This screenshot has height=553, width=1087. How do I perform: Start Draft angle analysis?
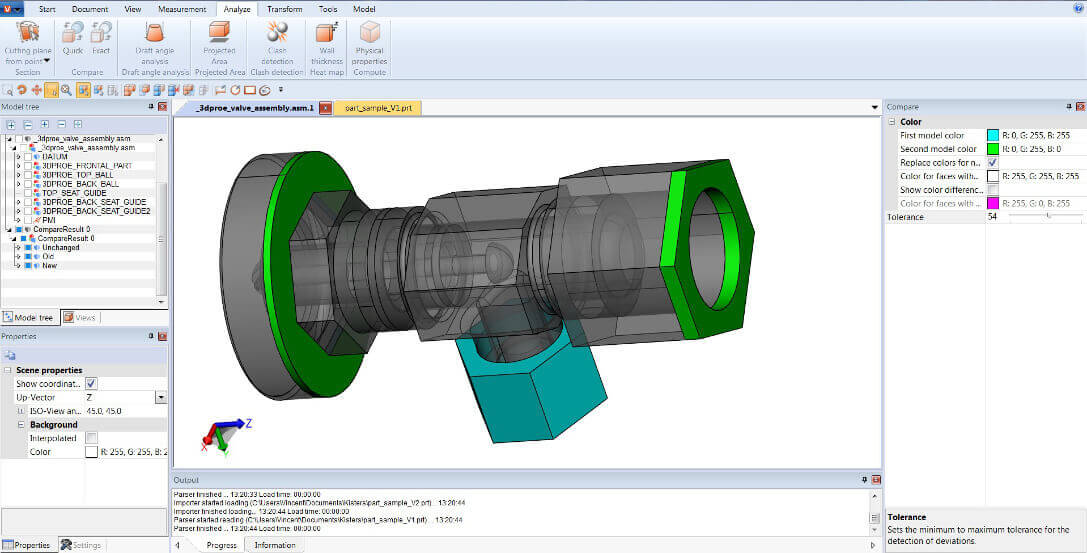tap(154, 40)
